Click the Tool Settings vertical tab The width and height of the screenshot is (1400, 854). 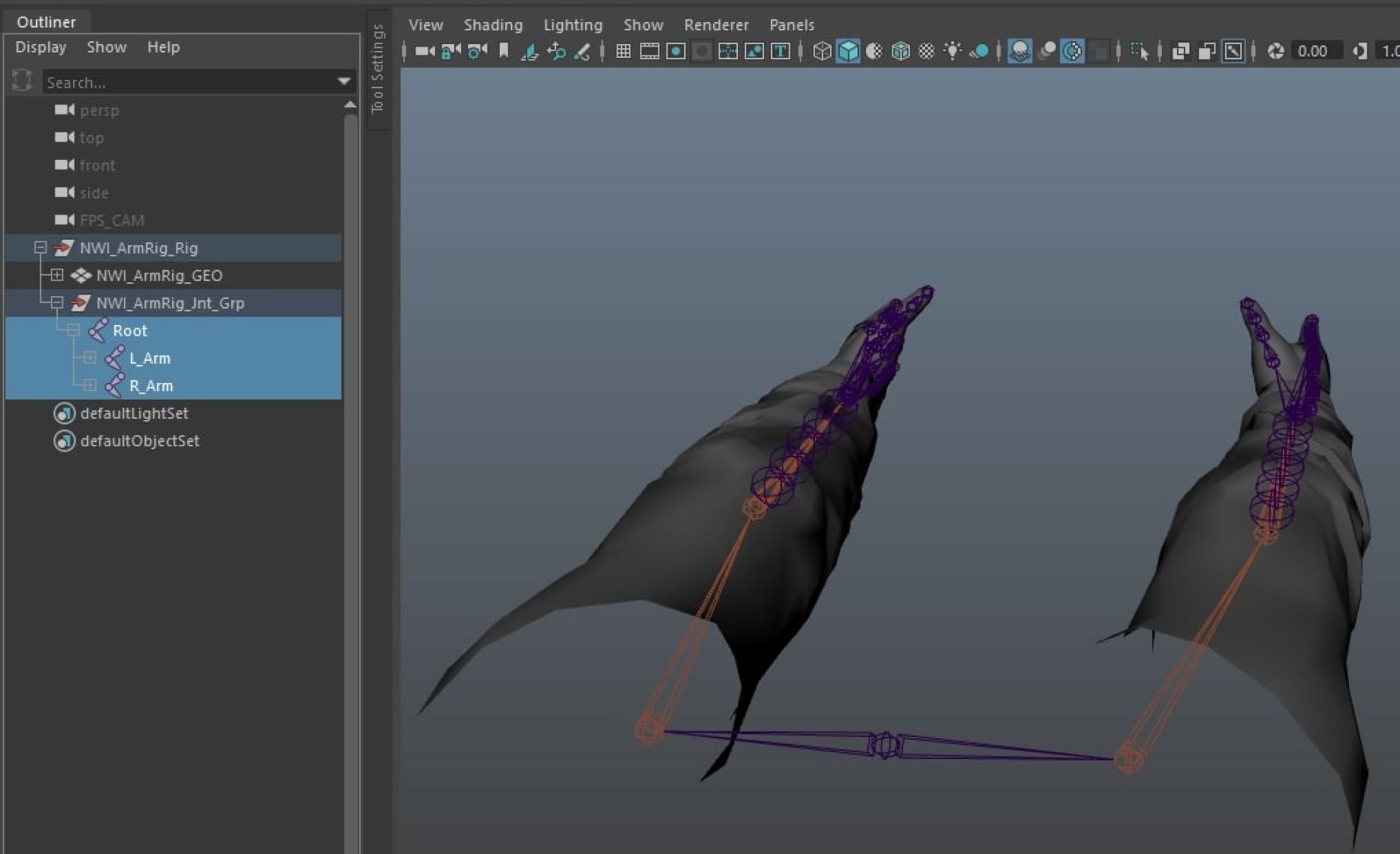click(x=378, y=69)
